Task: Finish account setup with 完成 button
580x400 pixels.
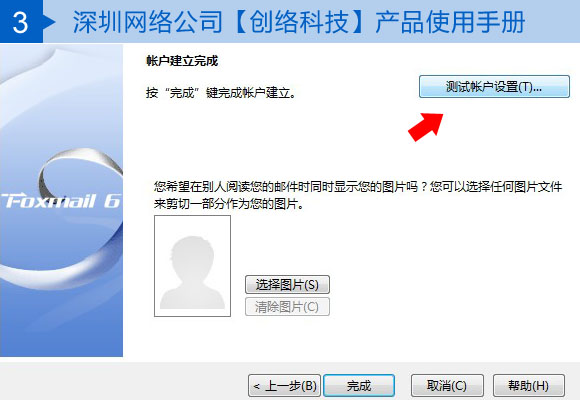Action: point(359,386)
